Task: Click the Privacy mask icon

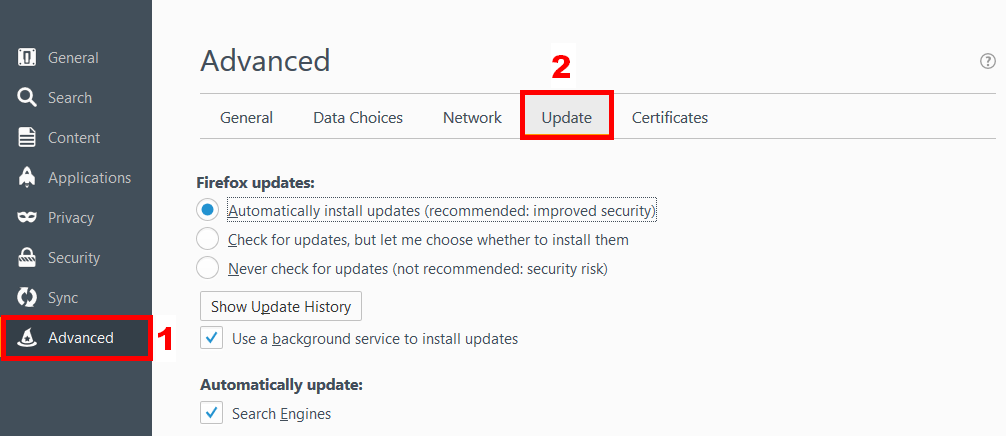Action: tap(27, 218)
